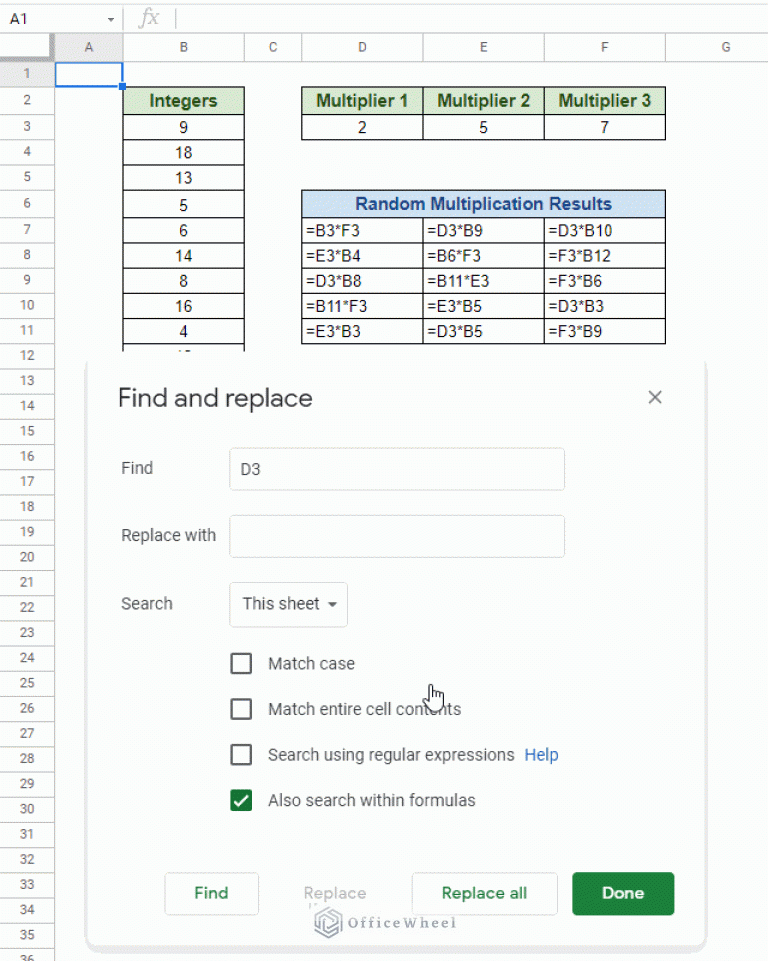The image size is (768, 961).
Task: Select the Multiplier 2 header cell
Action: pyautogui.click(x=483, y=101)
